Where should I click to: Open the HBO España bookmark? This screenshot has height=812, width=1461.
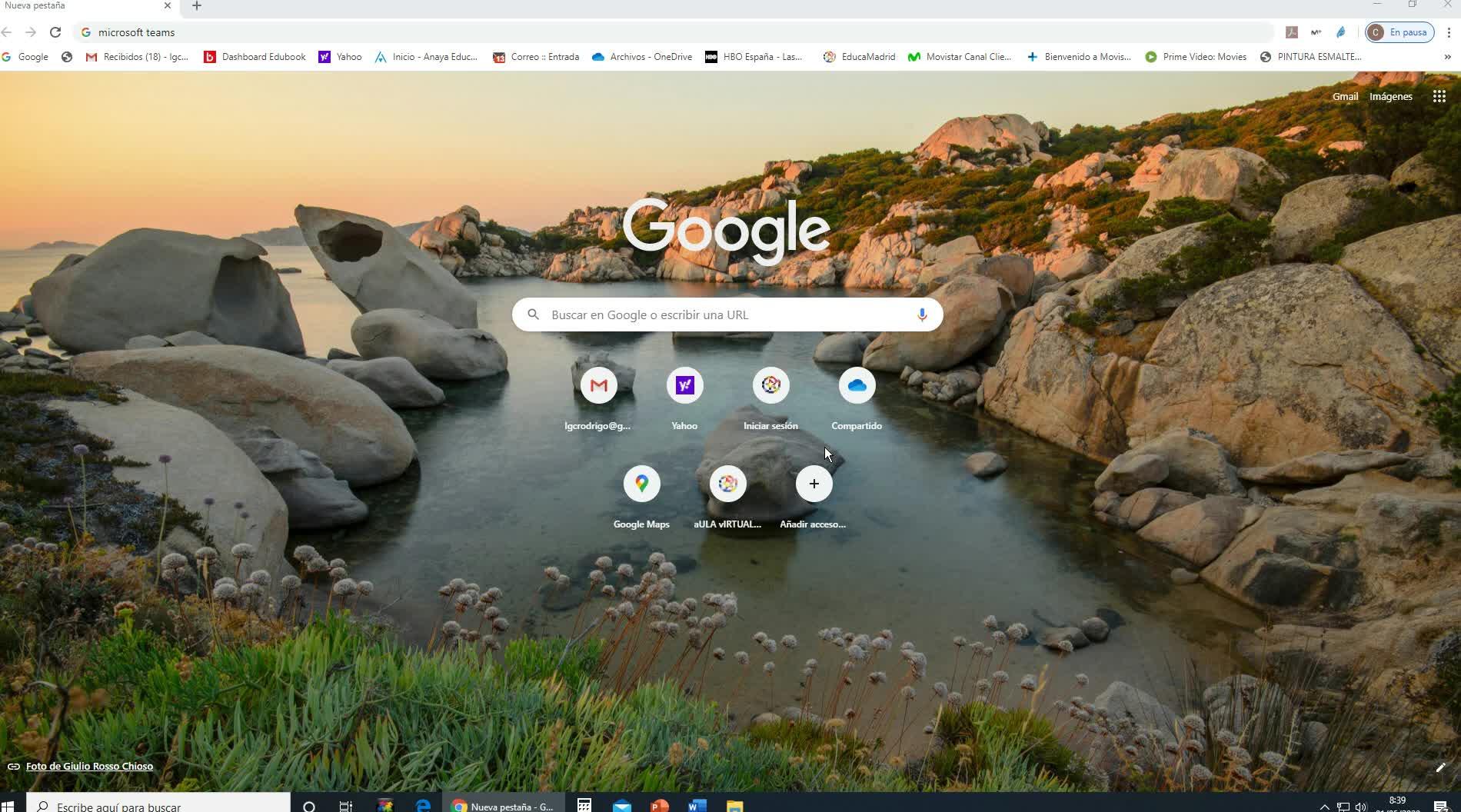[x=754, y=57]
